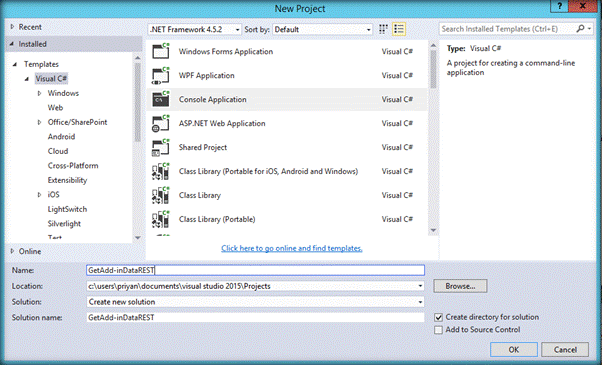602x365 pixels.
Task: Click the Solution name input field
Action: coord(255,318)
